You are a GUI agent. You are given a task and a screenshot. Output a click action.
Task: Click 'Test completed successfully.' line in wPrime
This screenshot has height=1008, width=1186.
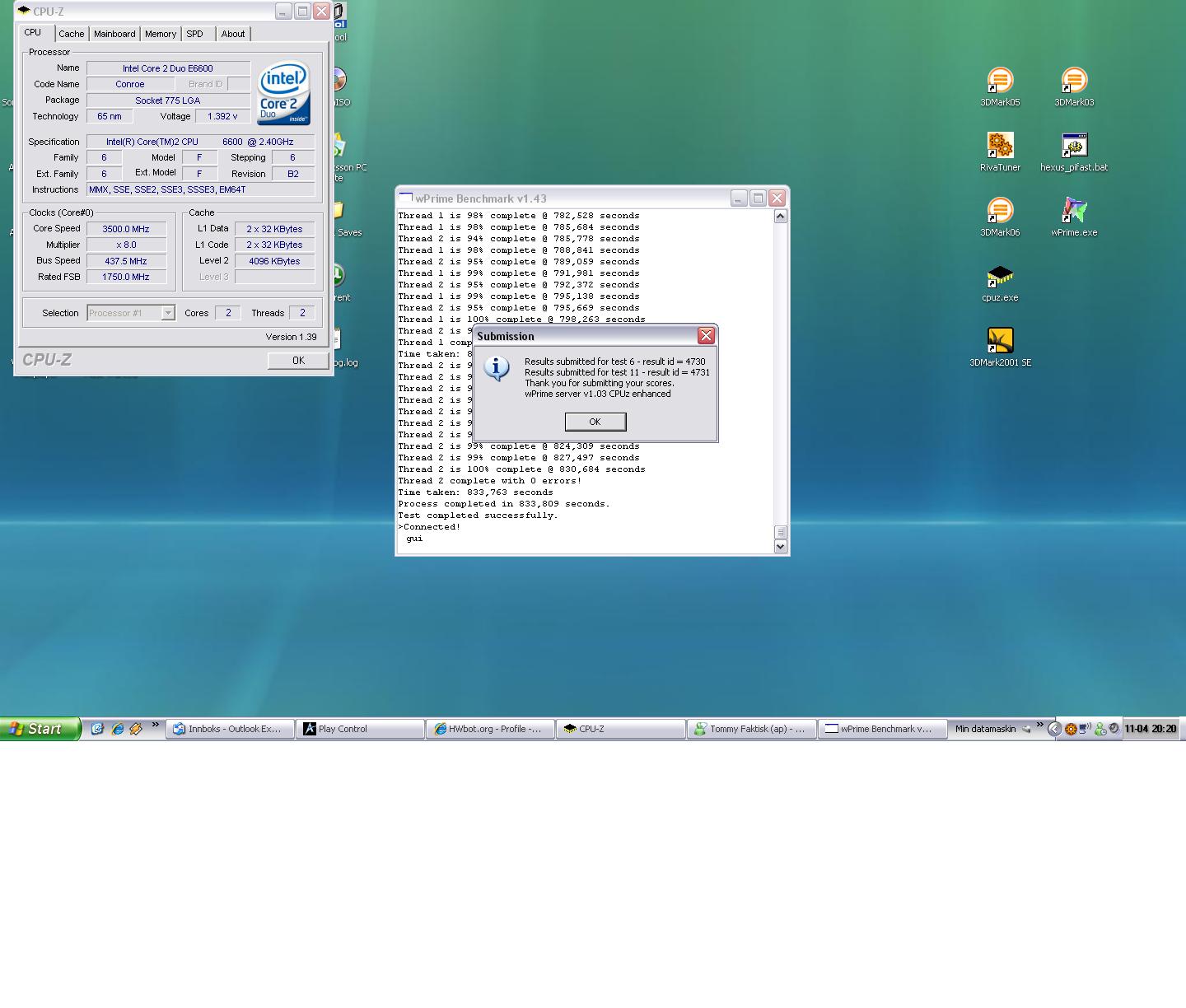(x=478, y=516)
